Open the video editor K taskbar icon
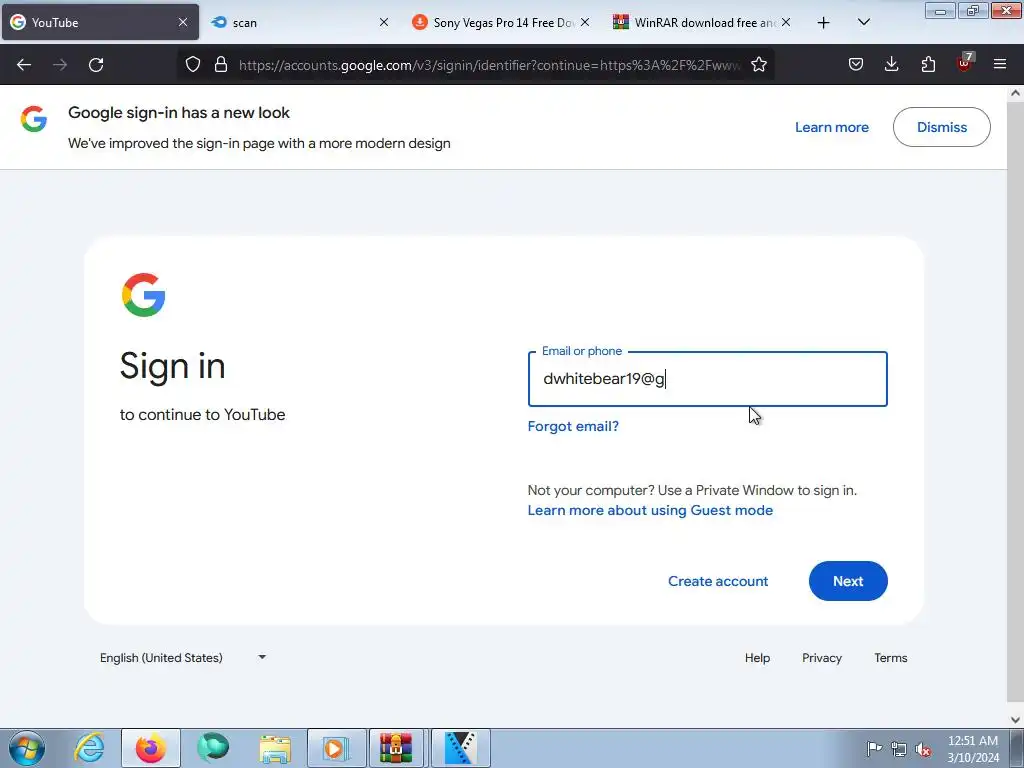 460,748
